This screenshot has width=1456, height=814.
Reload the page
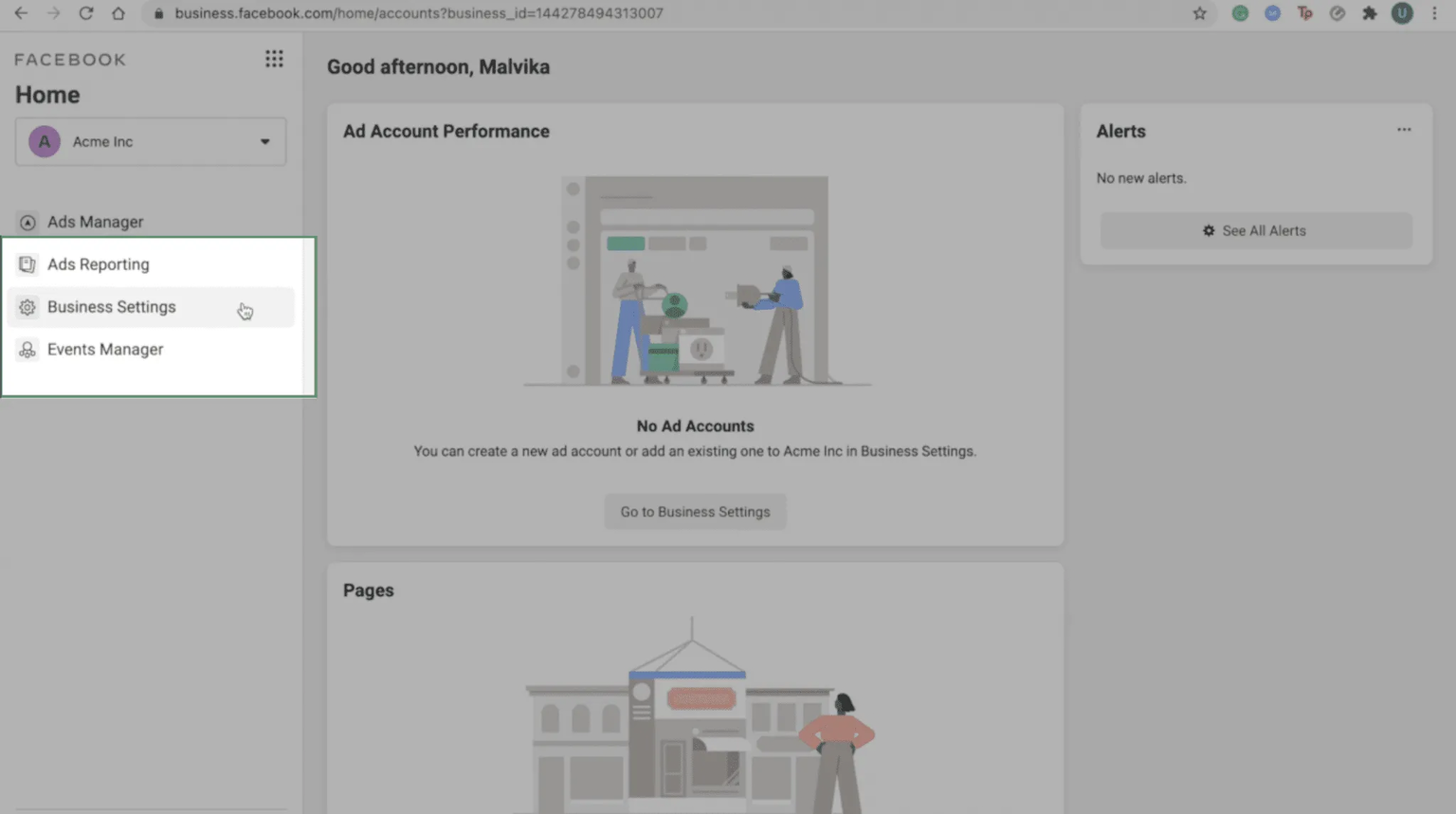[85, 13]
